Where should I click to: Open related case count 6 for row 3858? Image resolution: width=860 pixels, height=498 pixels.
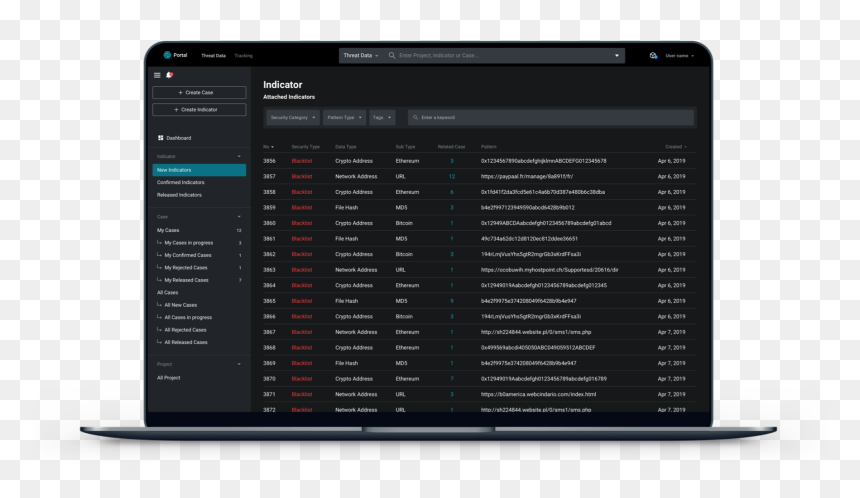452,192
